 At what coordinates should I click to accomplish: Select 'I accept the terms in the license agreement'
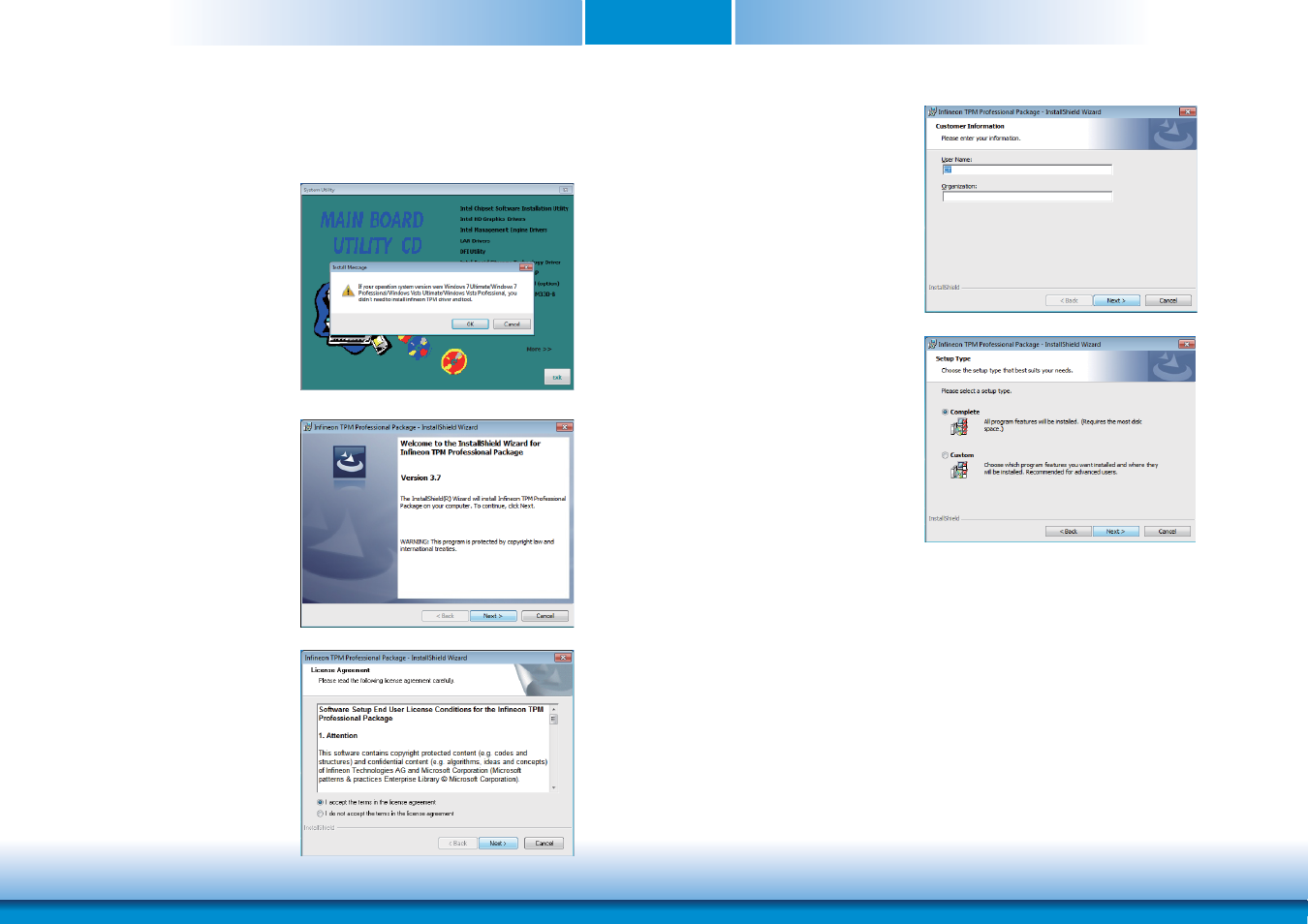pos(377,802)
